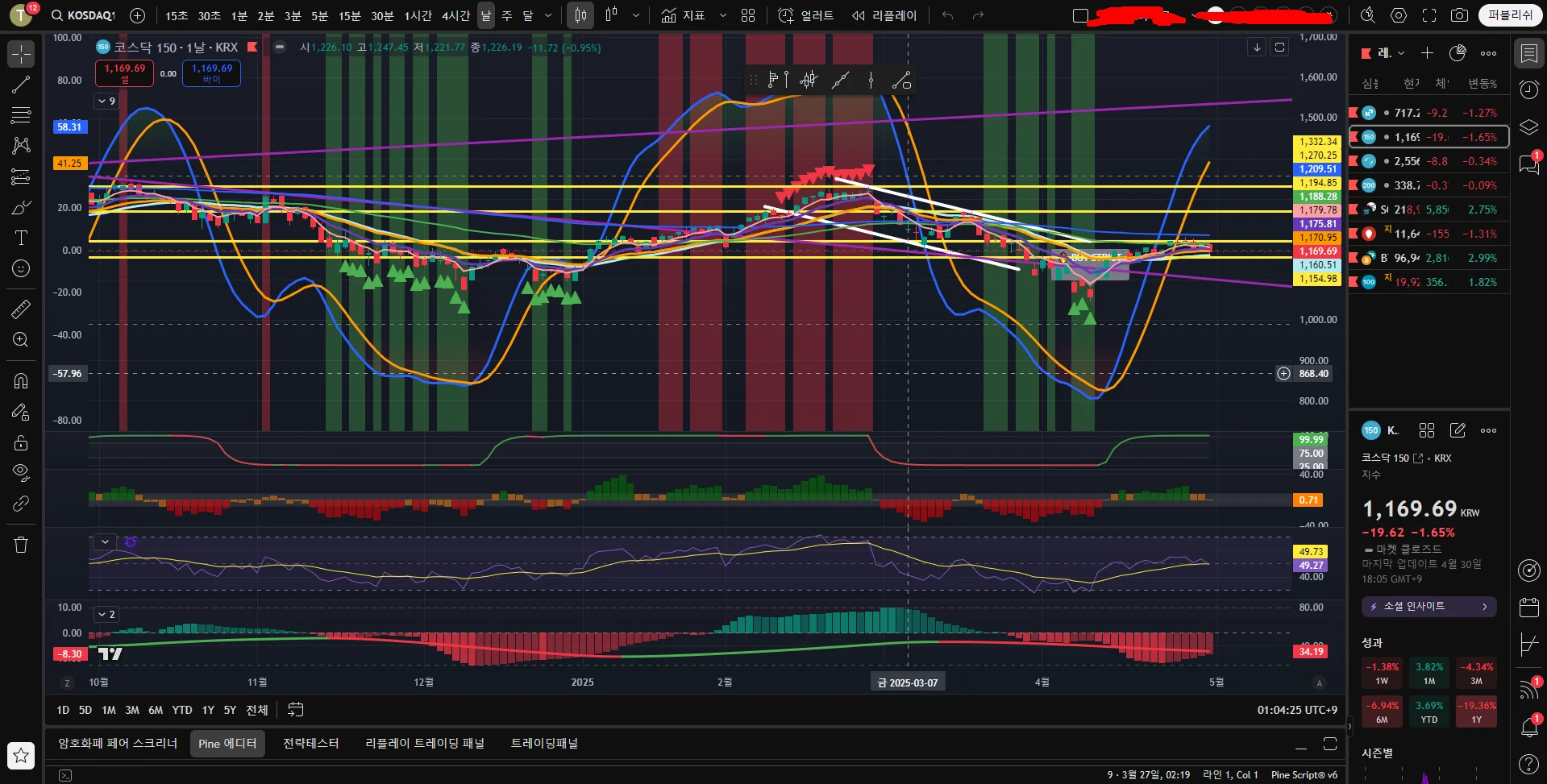
Task: Expand the RSI pane legend chevron
Action: click(x=105, y=541)
